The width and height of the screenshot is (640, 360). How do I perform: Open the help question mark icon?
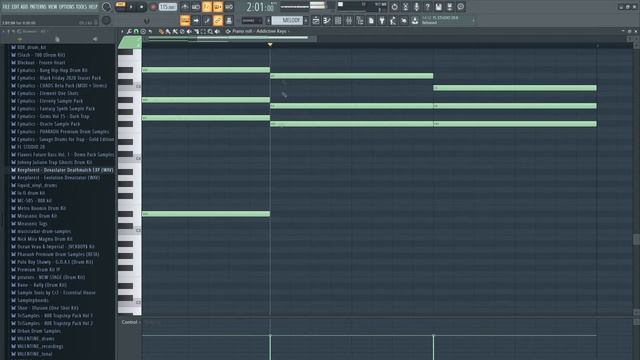click(427, 7)
